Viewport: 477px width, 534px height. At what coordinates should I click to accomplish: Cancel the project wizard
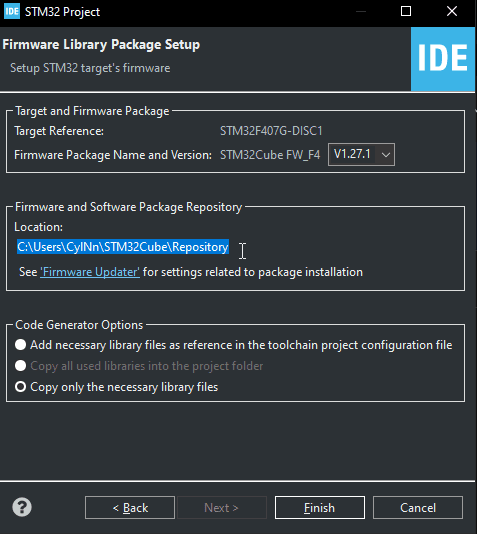(x=418, y=507)
